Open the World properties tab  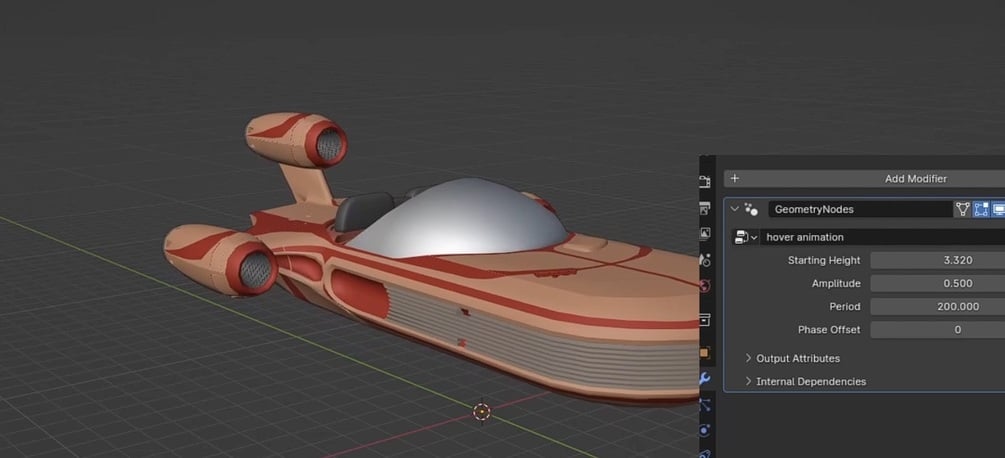tap(705, 285)
